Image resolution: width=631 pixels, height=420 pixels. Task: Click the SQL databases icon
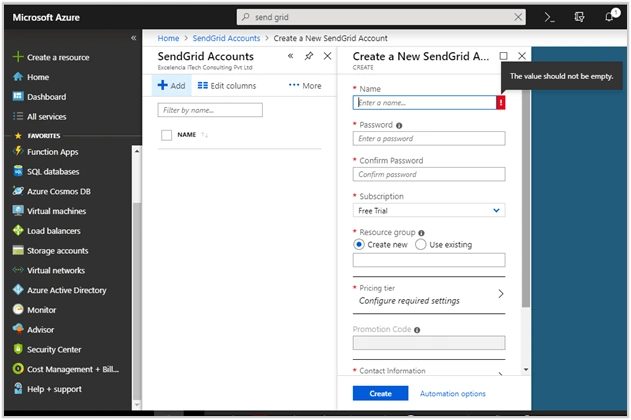point(18,171)
